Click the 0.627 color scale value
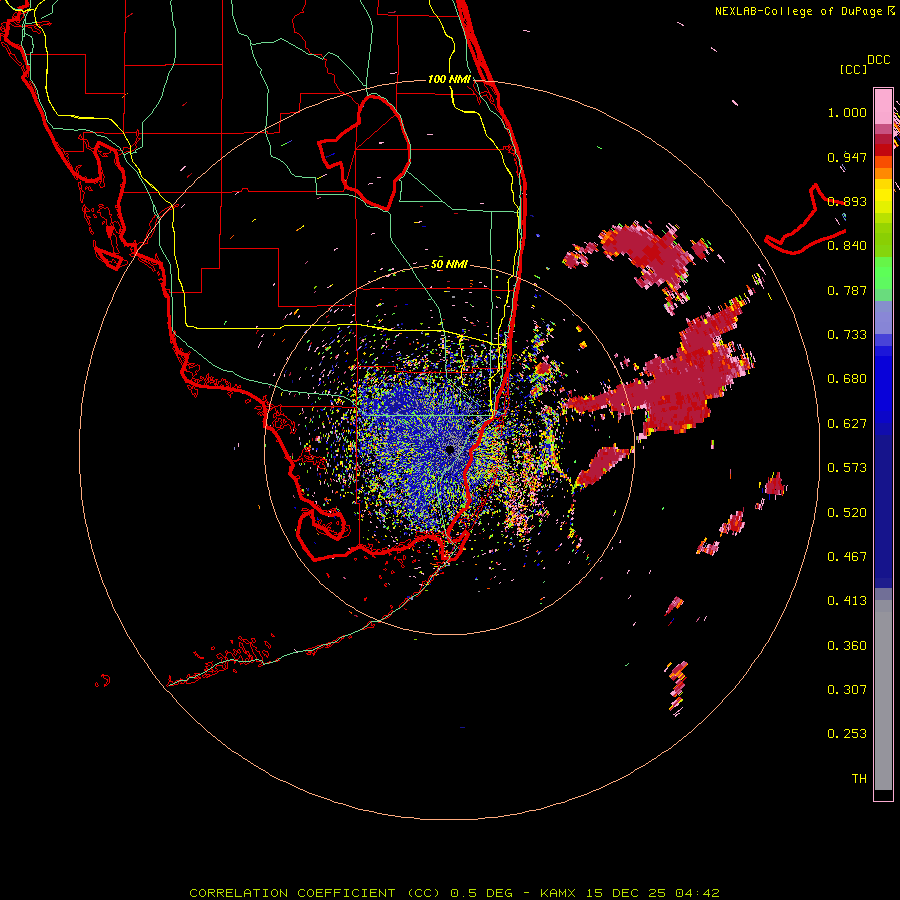Image resolution: width=900 pixels, height=900 pixels. click(x=847, y=424)
